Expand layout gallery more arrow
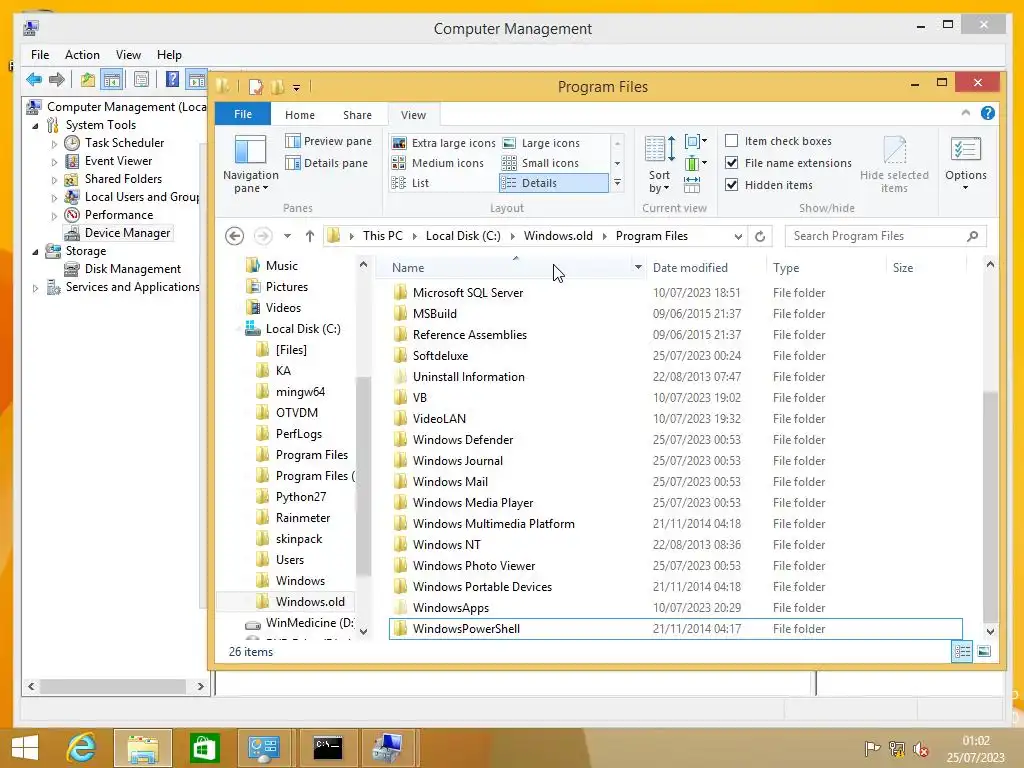The width and height of the screenshot is (1024, 768). click(617, 184)
